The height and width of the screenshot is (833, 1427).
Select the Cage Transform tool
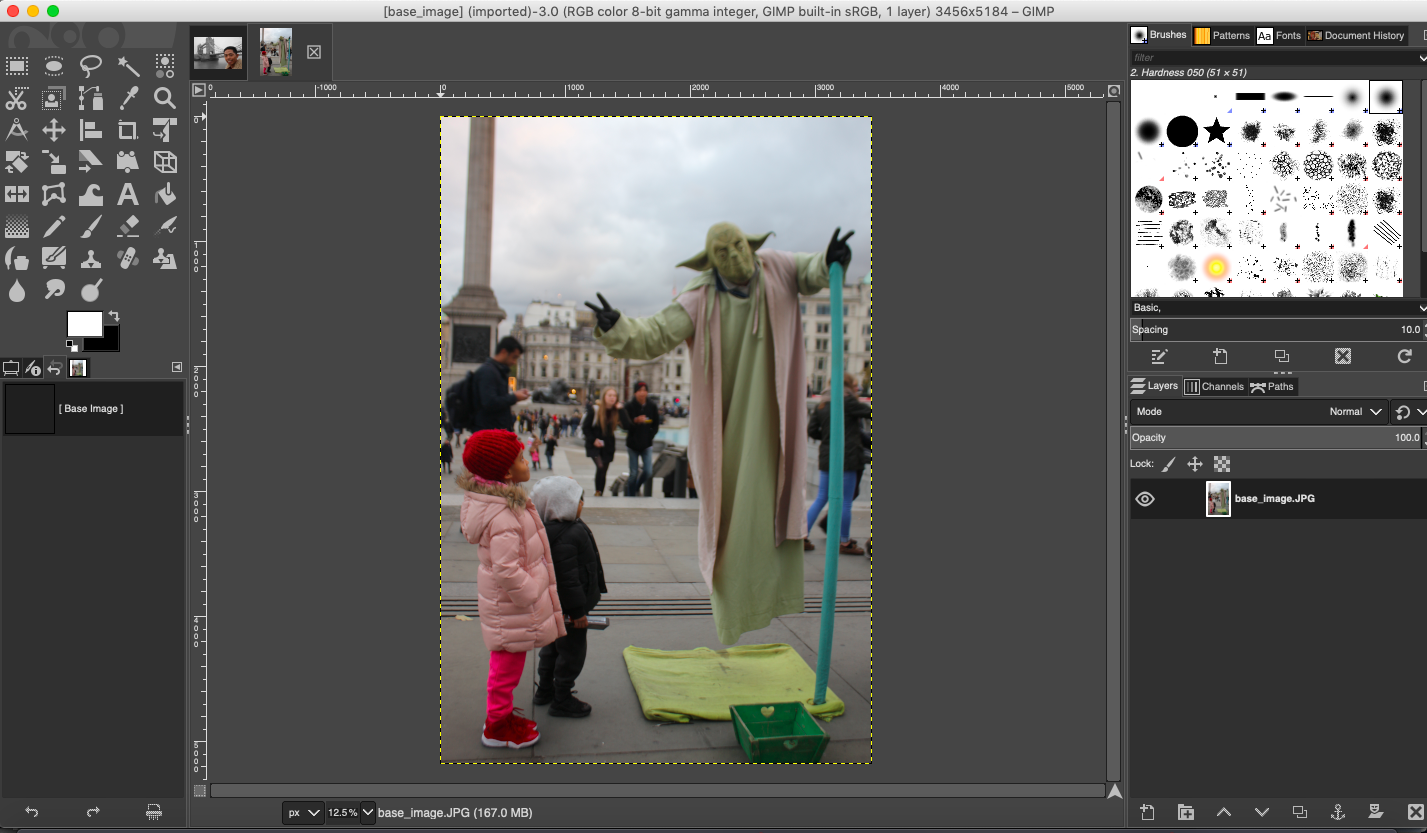(54, 194)
